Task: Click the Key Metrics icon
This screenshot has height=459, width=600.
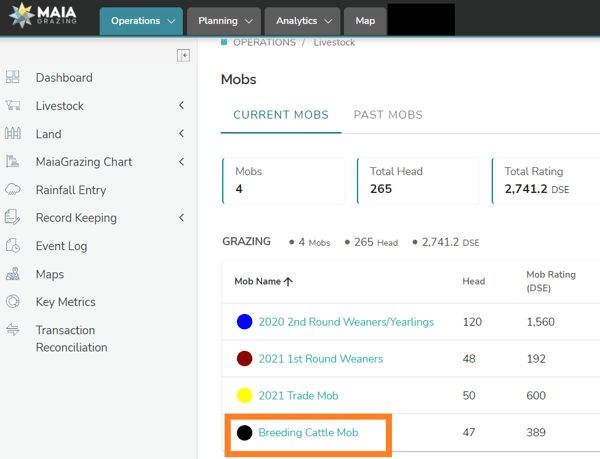Action: coord(13,302)
